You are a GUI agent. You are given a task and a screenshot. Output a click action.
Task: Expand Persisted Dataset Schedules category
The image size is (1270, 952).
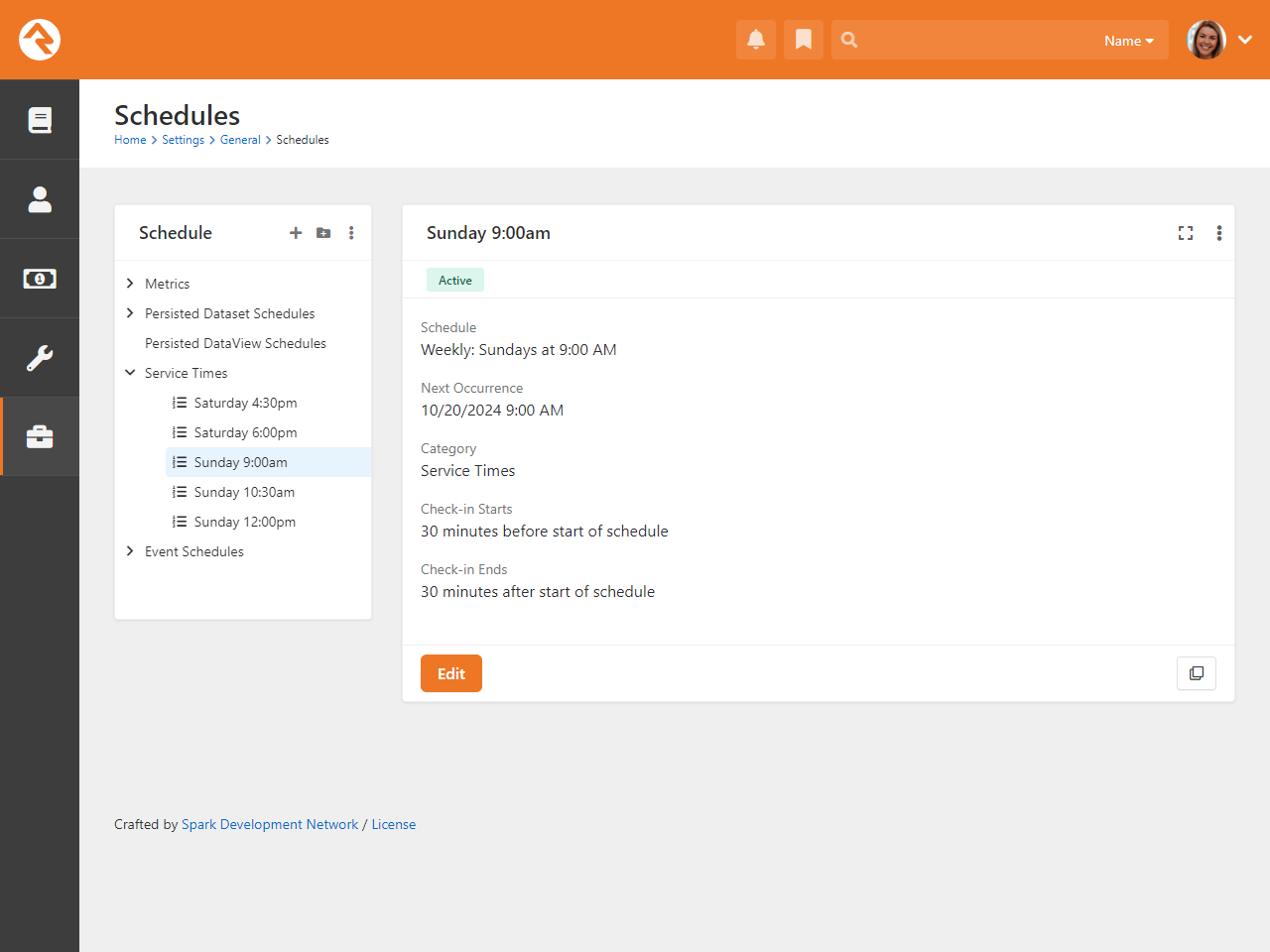130,313
